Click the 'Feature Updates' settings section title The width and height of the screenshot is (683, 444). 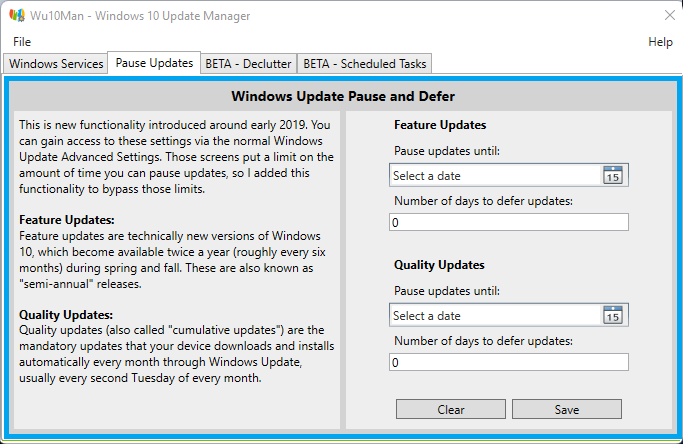[x=440, y=125]
